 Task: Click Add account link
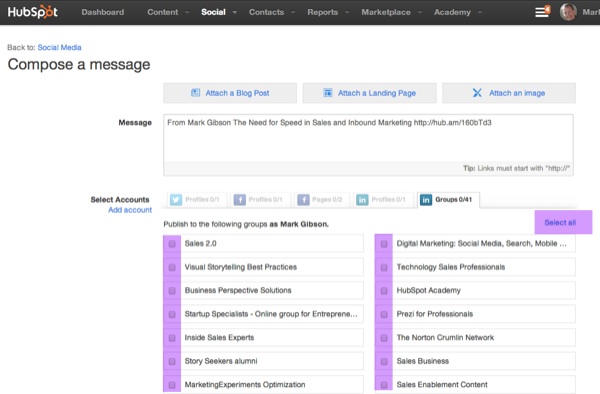(x=130, y=210)
